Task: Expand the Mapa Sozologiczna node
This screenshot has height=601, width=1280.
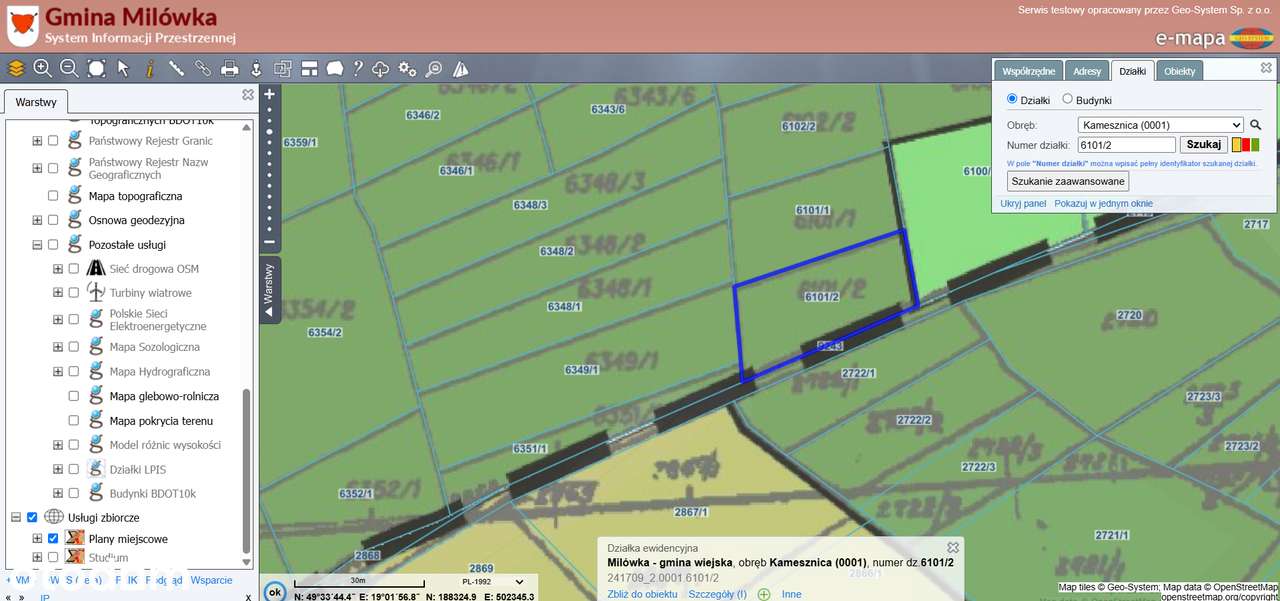Action: tap(57, 347)
